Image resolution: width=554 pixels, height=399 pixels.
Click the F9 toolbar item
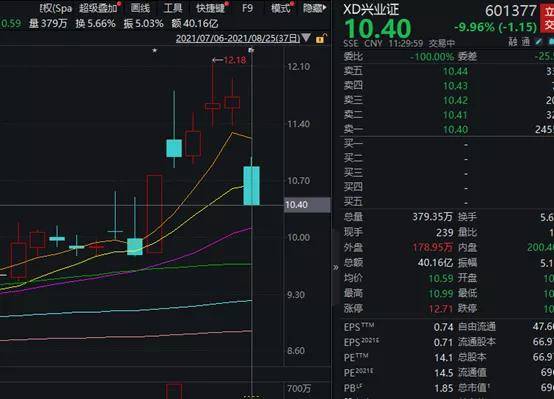247,8
